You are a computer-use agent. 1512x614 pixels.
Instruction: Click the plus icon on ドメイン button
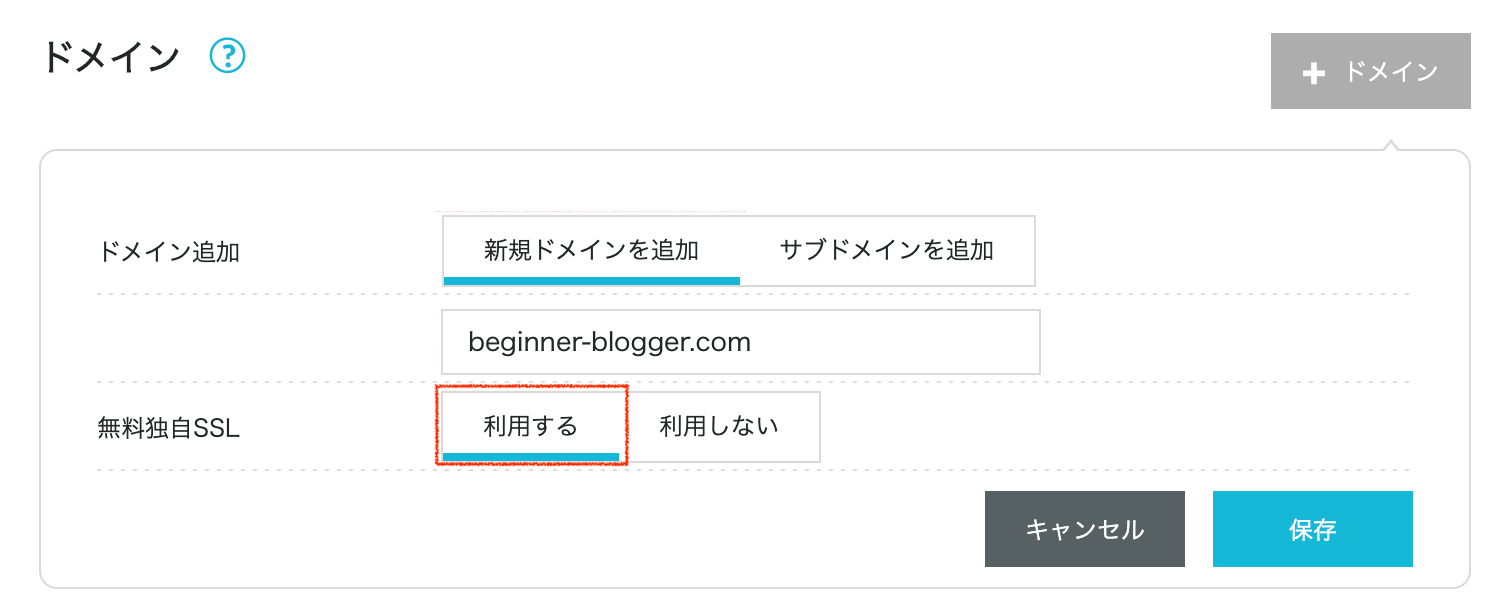tap(1314, 73)
